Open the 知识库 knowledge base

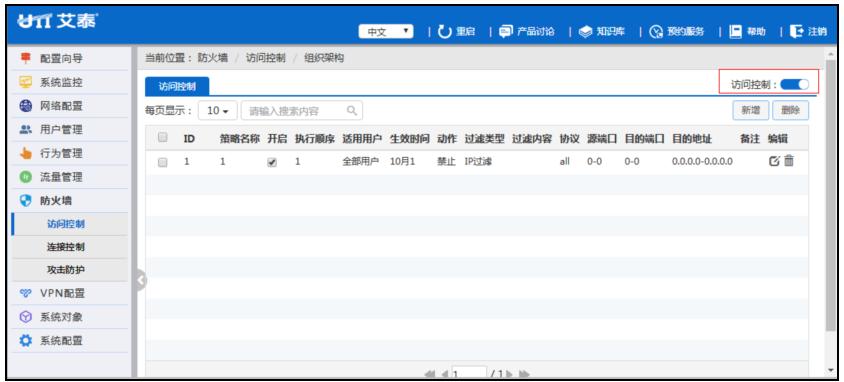(602, 32)
